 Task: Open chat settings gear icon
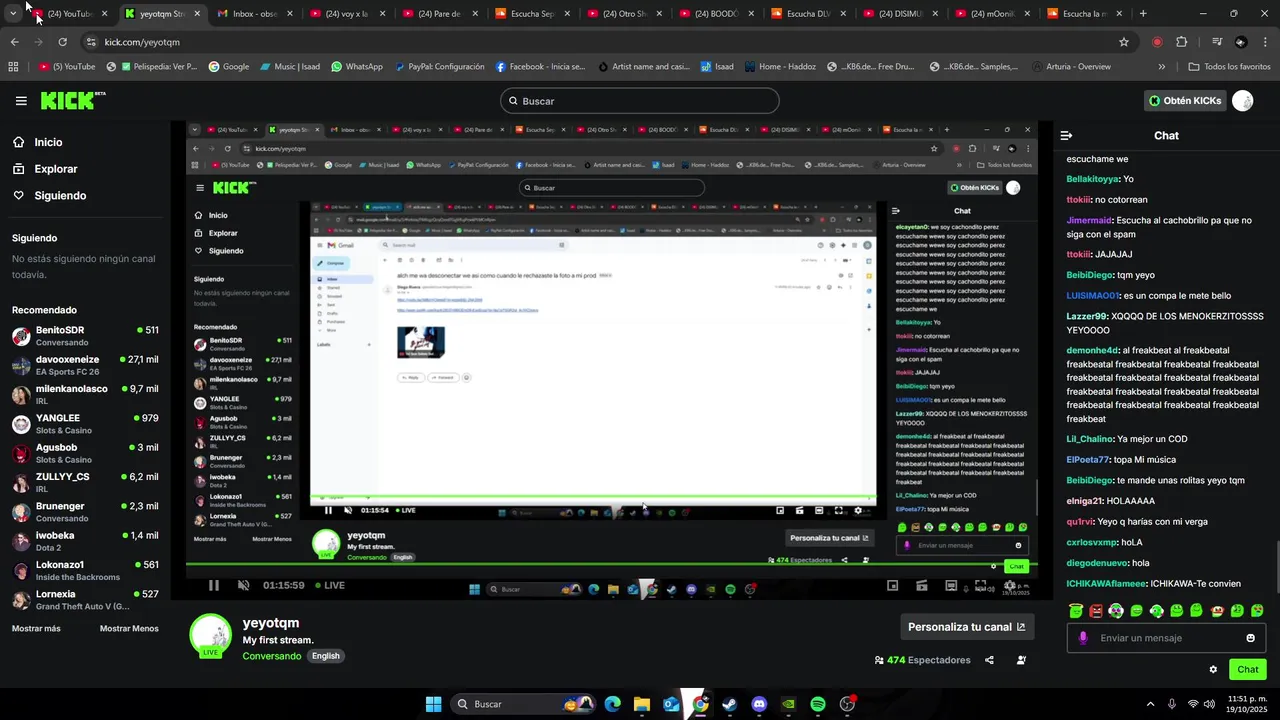pos(1213,670)
